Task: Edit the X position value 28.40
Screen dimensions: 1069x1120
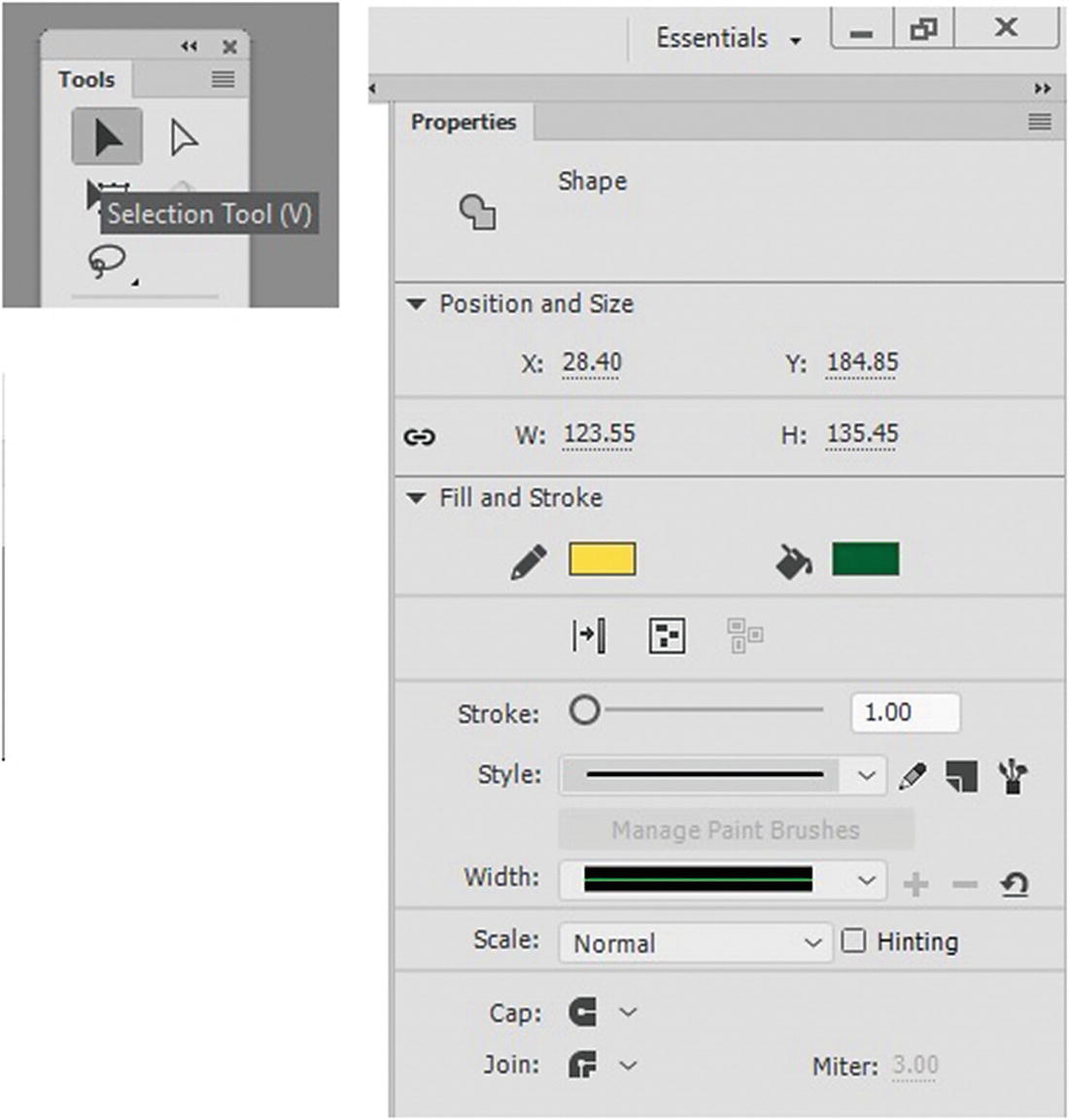Action: pyautogui.click(x=591, y=363)
